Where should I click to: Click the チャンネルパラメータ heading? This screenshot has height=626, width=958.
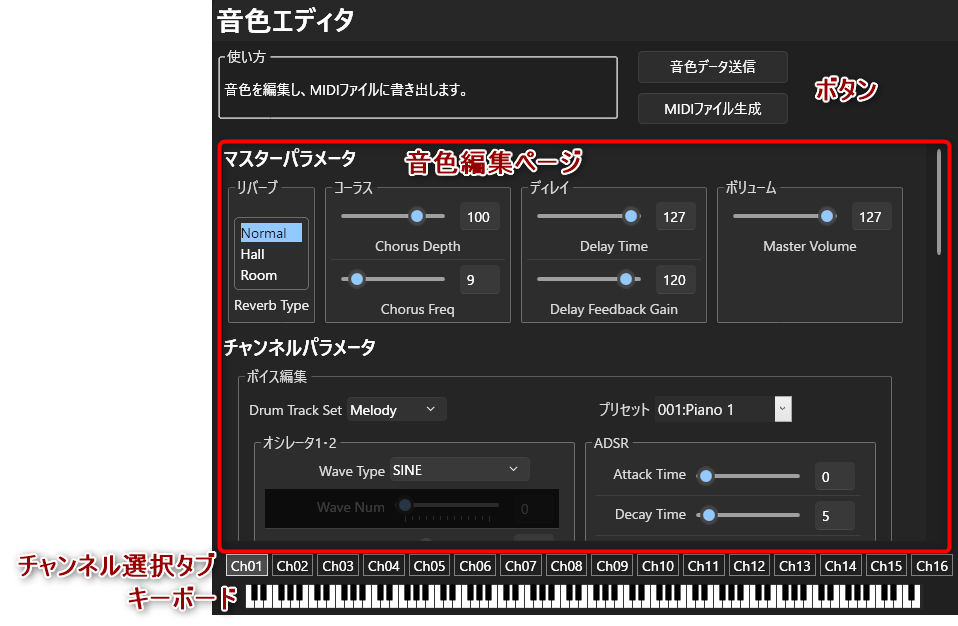(299, 348)
